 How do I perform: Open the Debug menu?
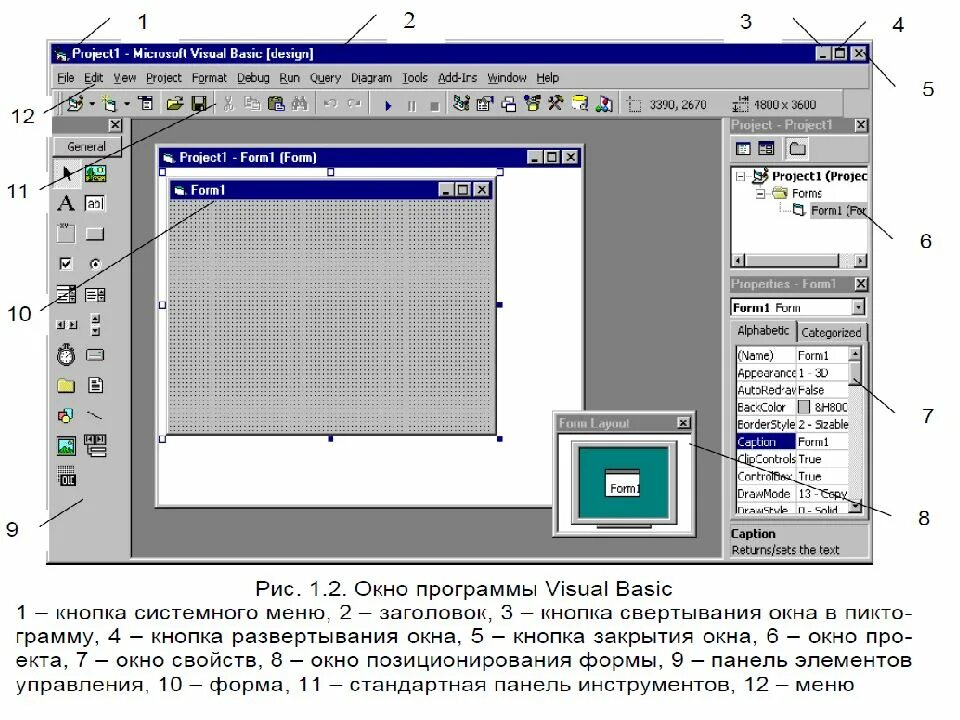(253, 78)
